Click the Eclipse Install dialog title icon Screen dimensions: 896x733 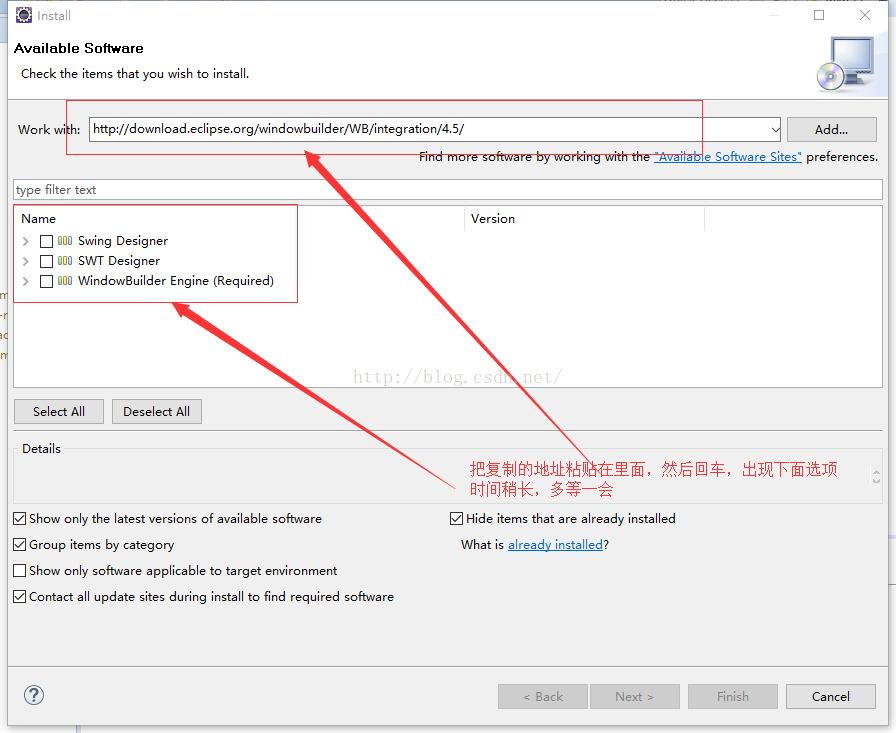coord(23,15)
